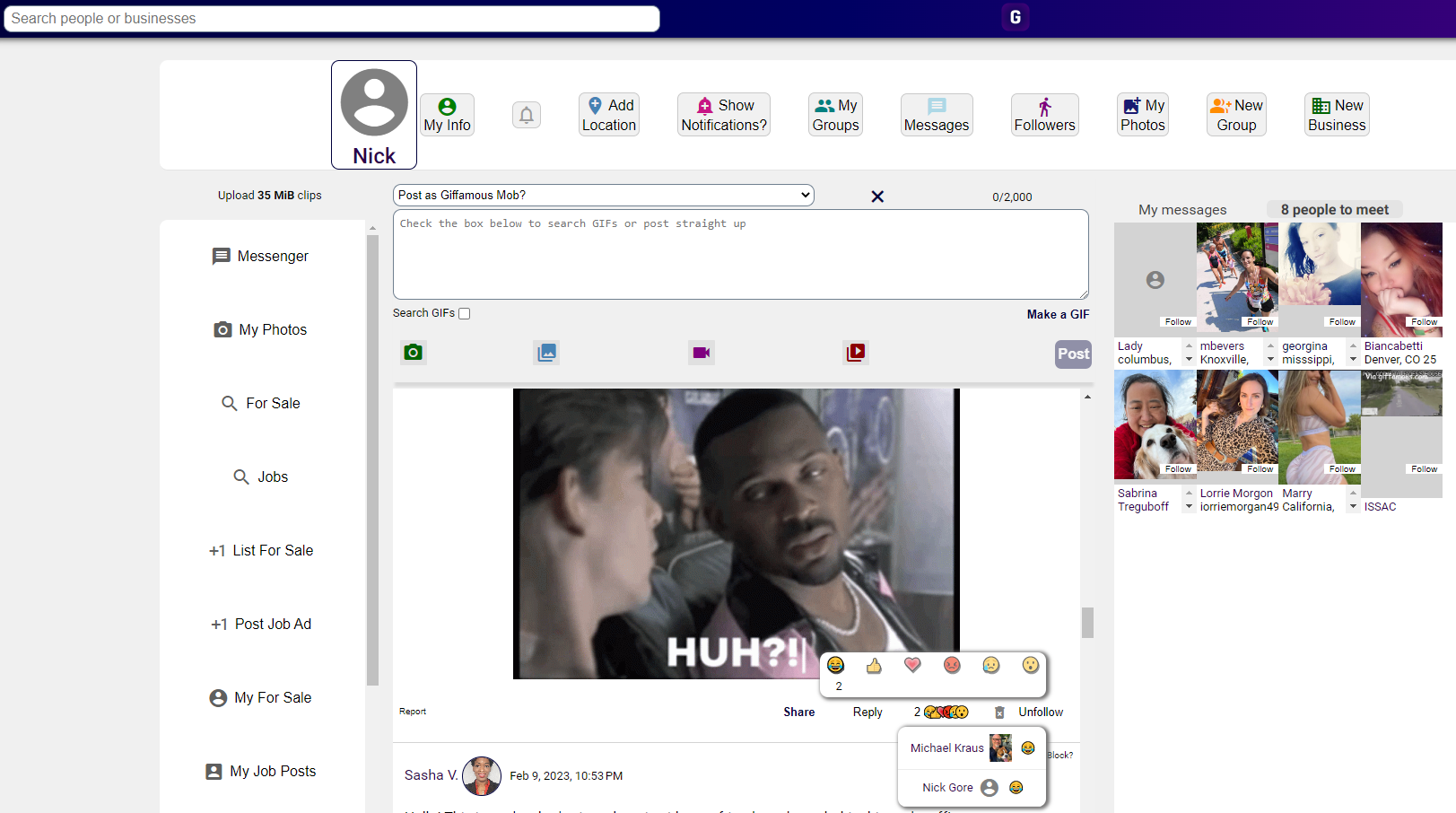Click the red video library icon
The height and width of the screenshot is (813, 1456).
[856, 353]
